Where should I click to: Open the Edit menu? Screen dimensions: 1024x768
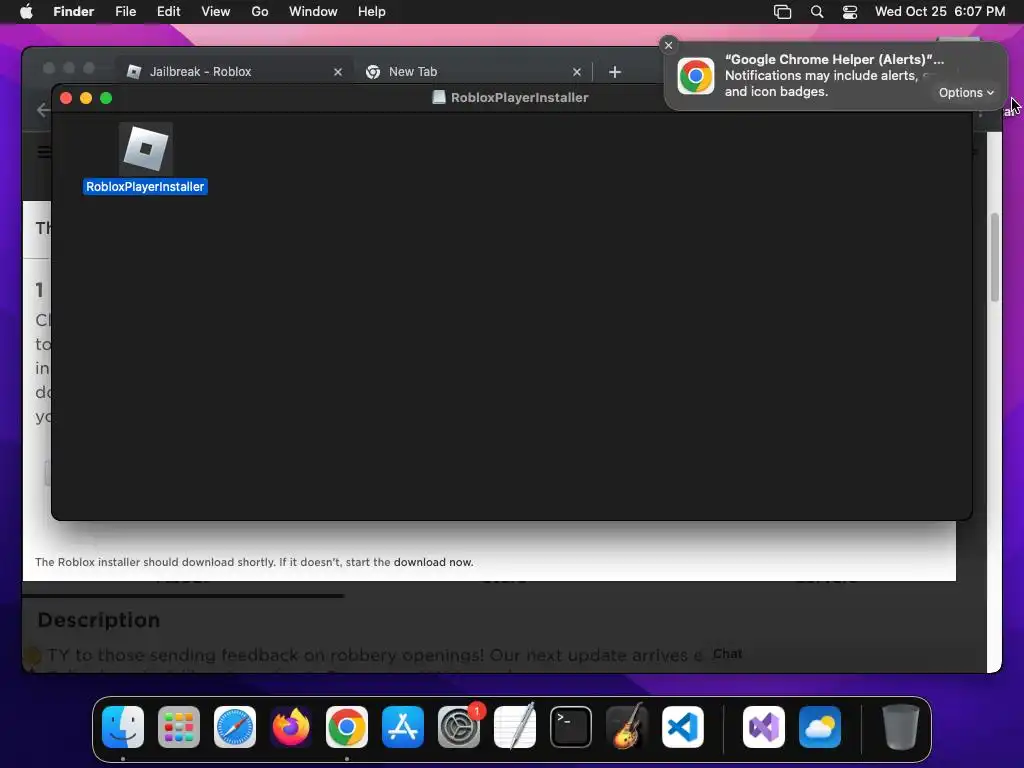tap(168, 12)
